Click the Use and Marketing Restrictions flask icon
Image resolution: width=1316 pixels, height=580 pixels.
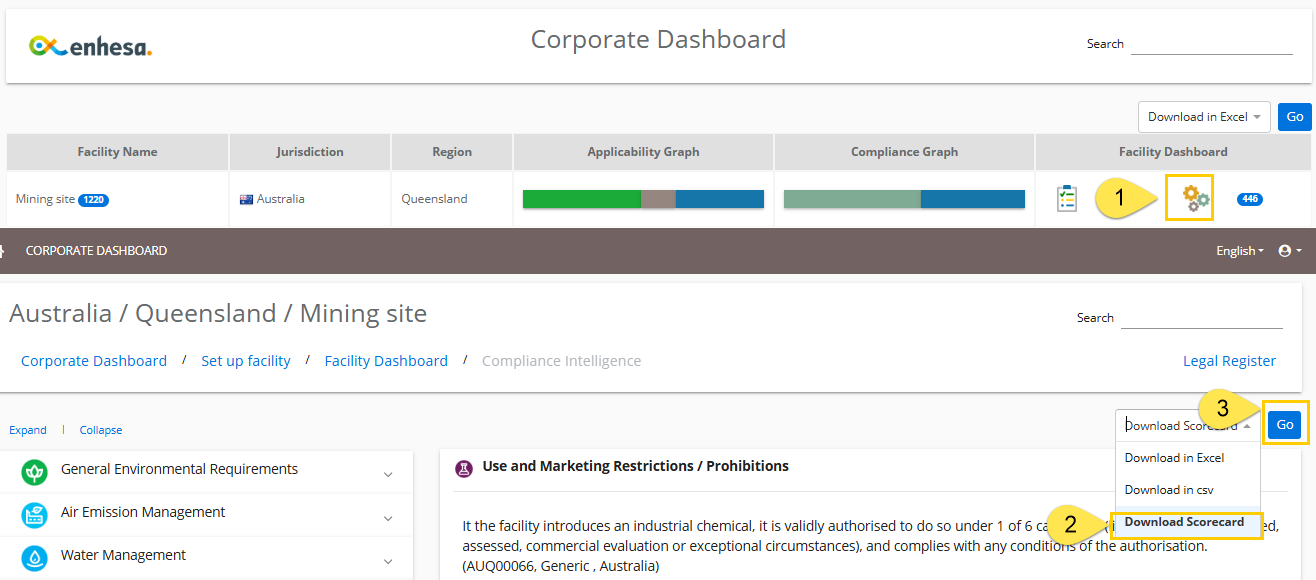click(464, 468)
